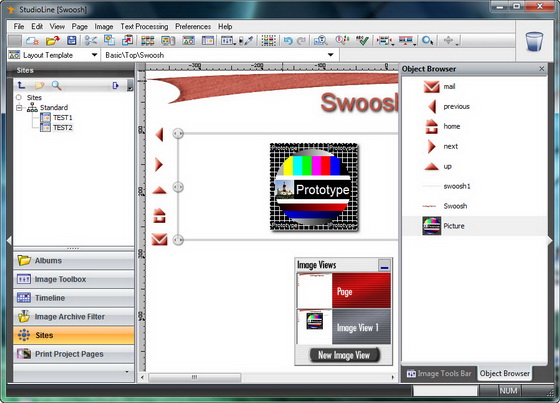Screen dimensions: 560x403
Task: Click the undo arrow icon
Action: [288, 41]
